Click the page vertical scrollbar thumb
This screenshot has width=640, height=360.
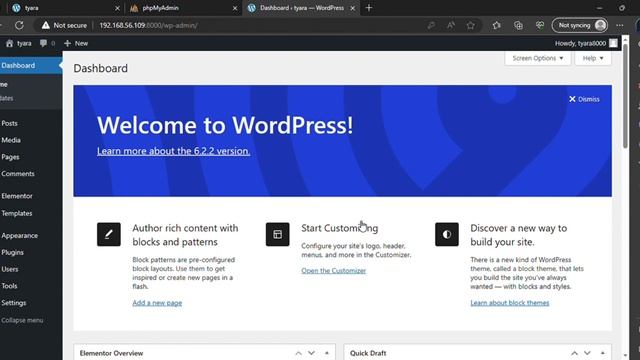point(625,96)
